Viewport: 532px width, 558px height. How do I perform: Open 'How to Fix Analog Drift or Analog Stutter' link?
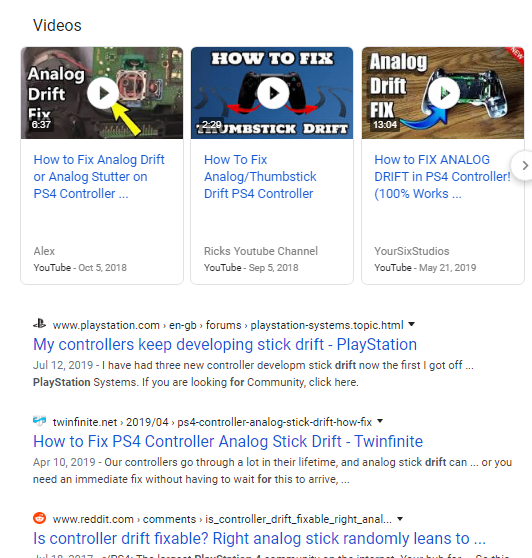(99, 177)
